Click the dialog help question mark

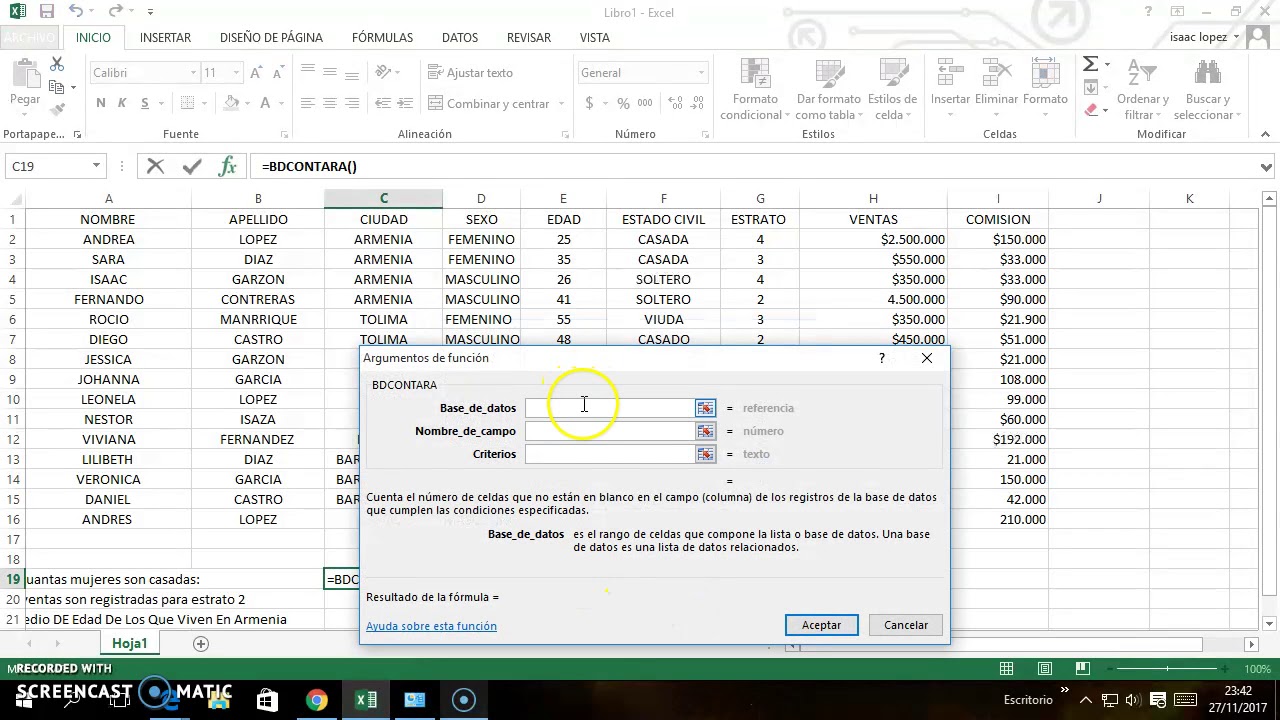tap(881, 358)
